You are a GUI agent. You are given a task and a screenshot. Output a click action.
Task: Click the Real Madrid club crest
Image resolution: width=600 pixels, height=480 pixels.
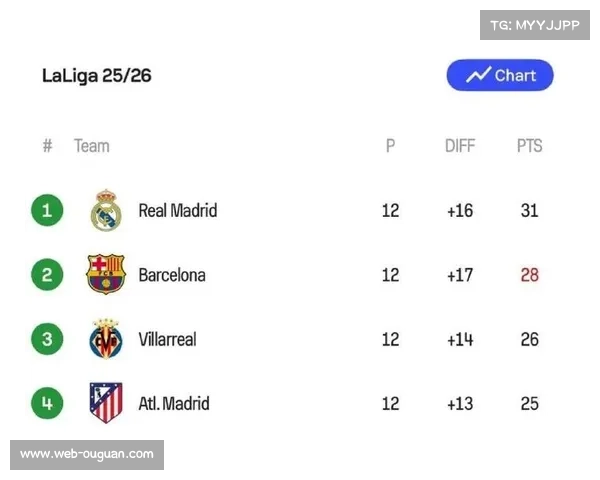click(106, 211)
